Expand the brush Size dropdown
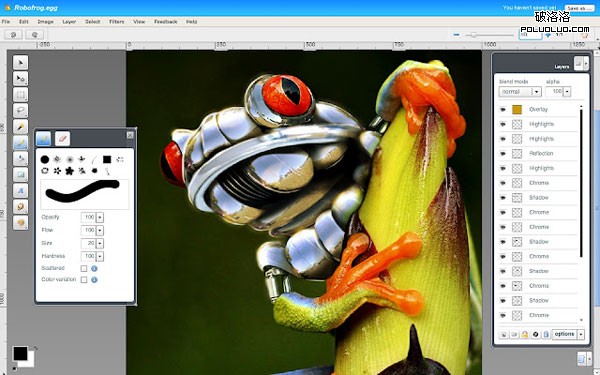600x375 pixels. coord(100,243)
